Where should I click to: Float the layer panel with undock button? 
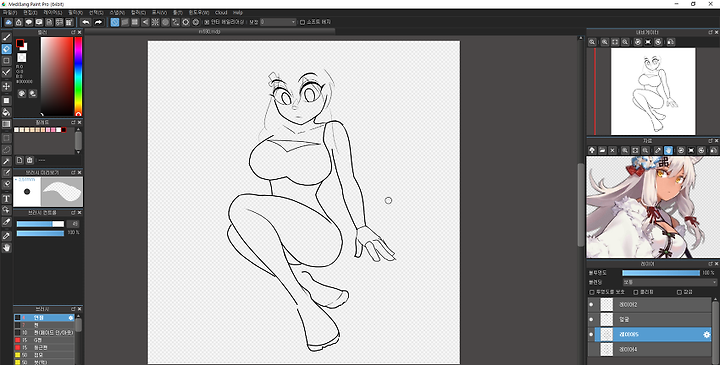point(710,264)
